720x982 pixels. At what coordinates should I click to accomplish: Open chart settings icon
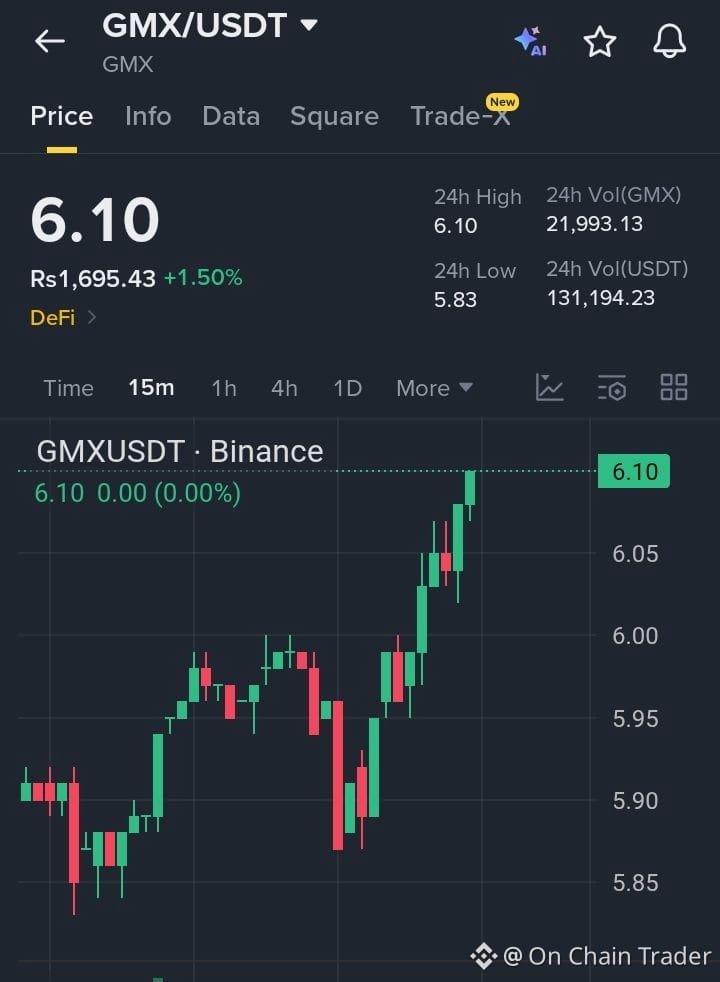[x=612, y=388]
